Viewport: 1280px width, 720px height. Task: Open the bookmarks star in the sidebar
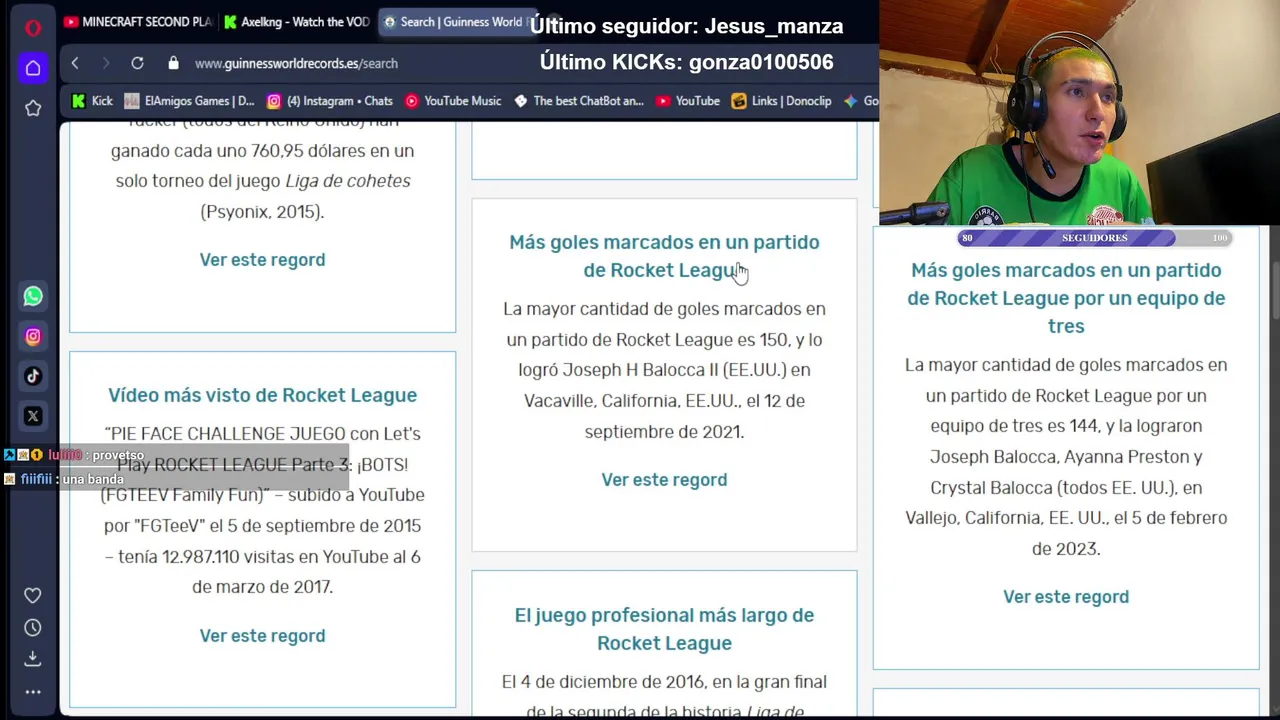click(33, 108)
